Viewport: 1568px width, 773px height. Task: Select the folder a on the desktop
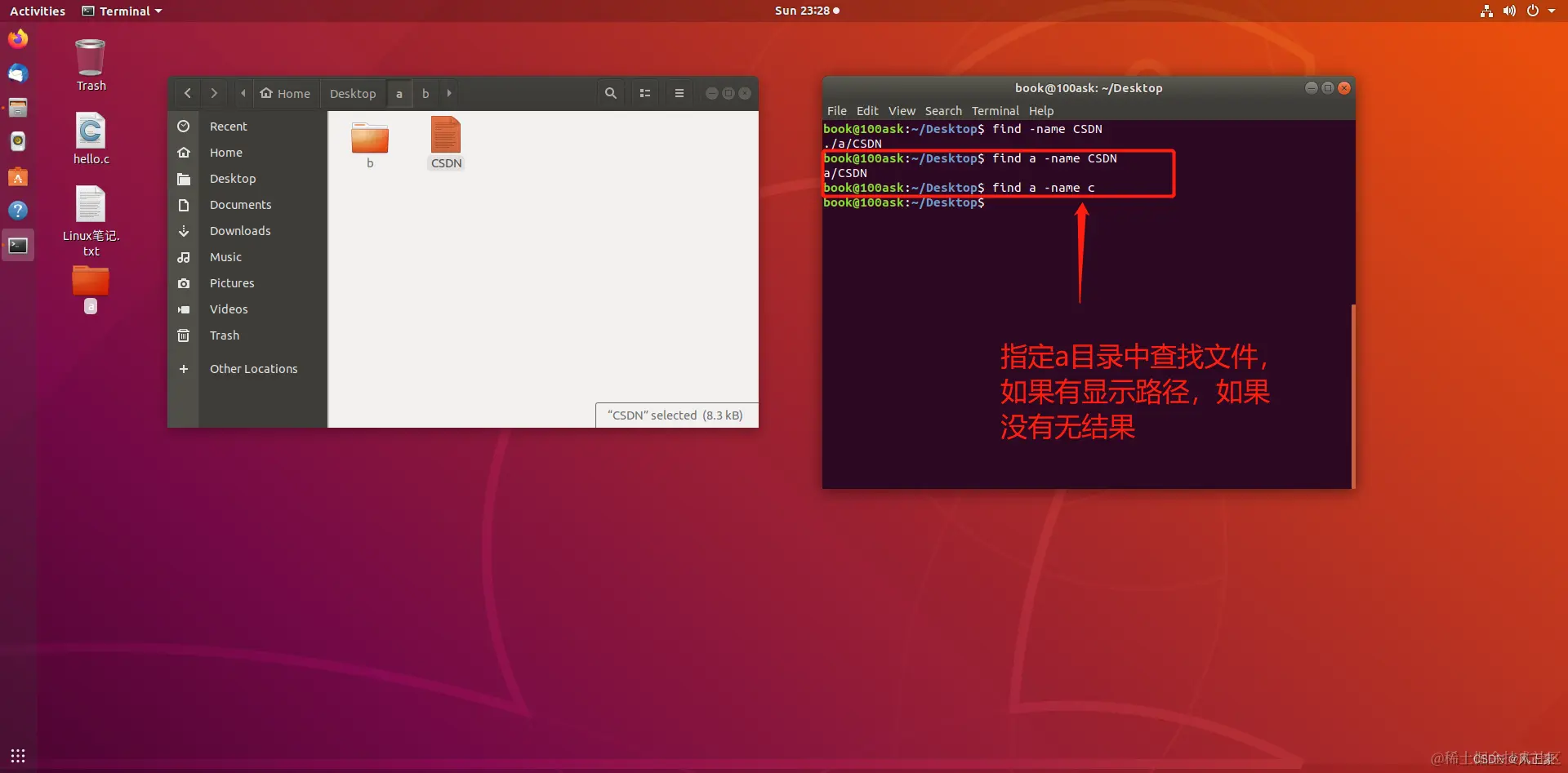[x=91, y=291]
